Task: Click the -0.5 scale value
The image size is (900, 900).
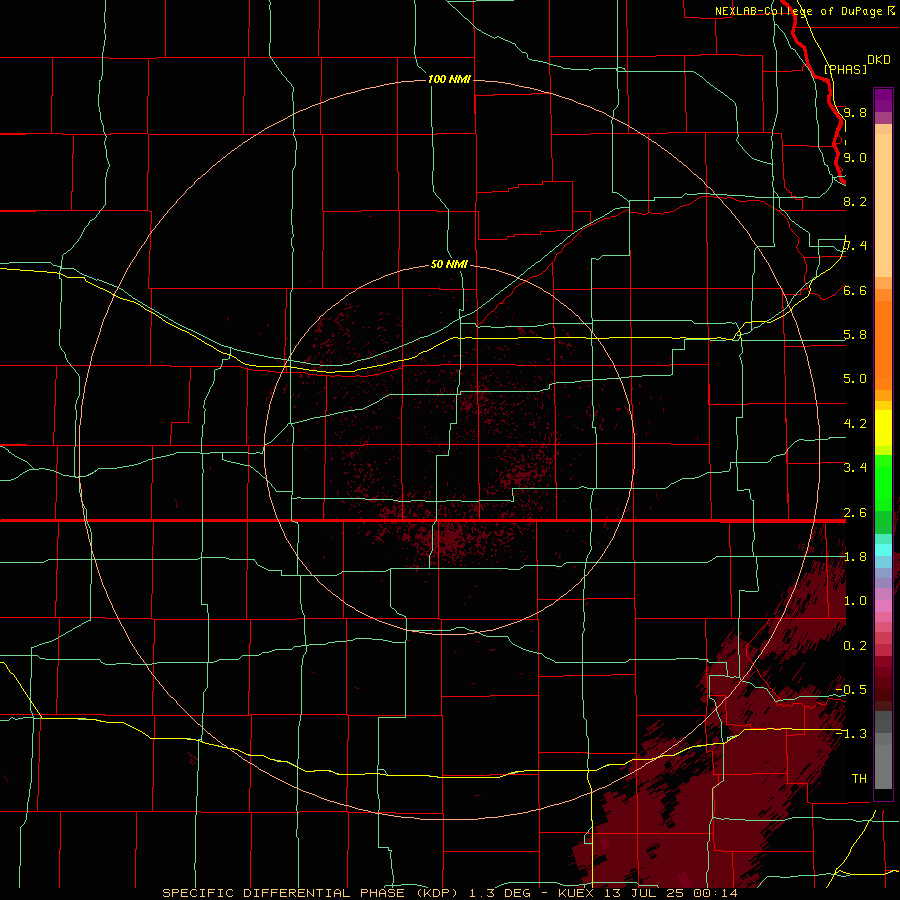Action: tap(851, 690)
